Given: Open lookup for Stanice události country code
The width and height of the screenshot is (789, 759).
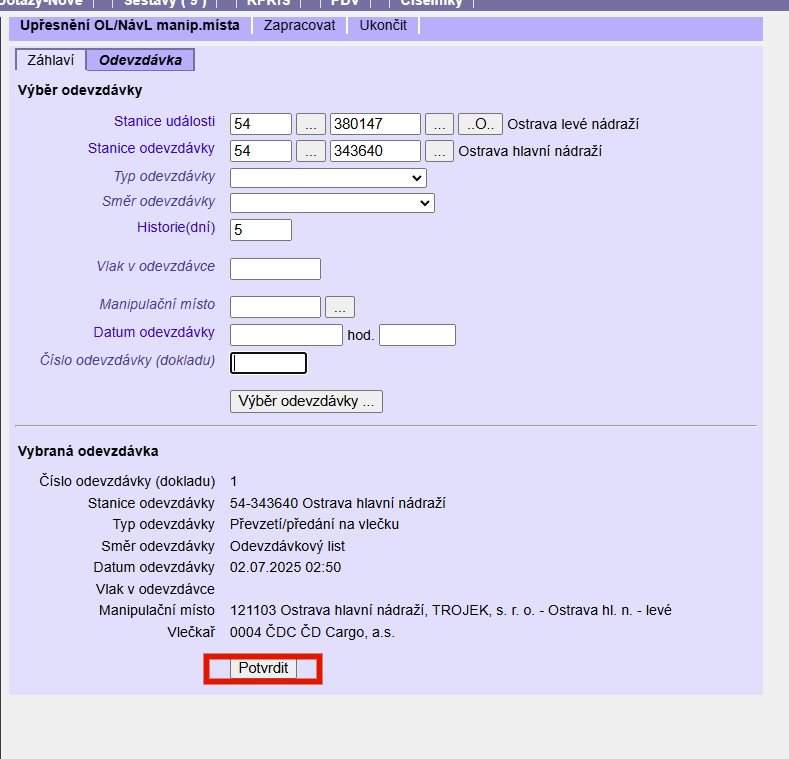Looking at the screenshot, I should tap(311, 124).
